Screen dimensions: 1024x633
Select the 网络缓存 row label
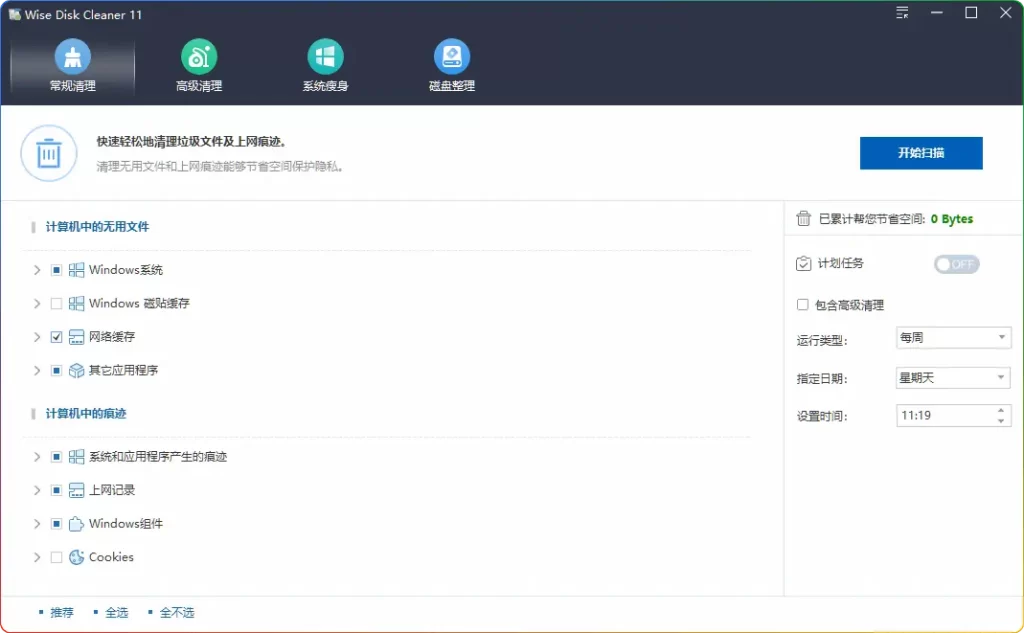(x=112, y=337)
